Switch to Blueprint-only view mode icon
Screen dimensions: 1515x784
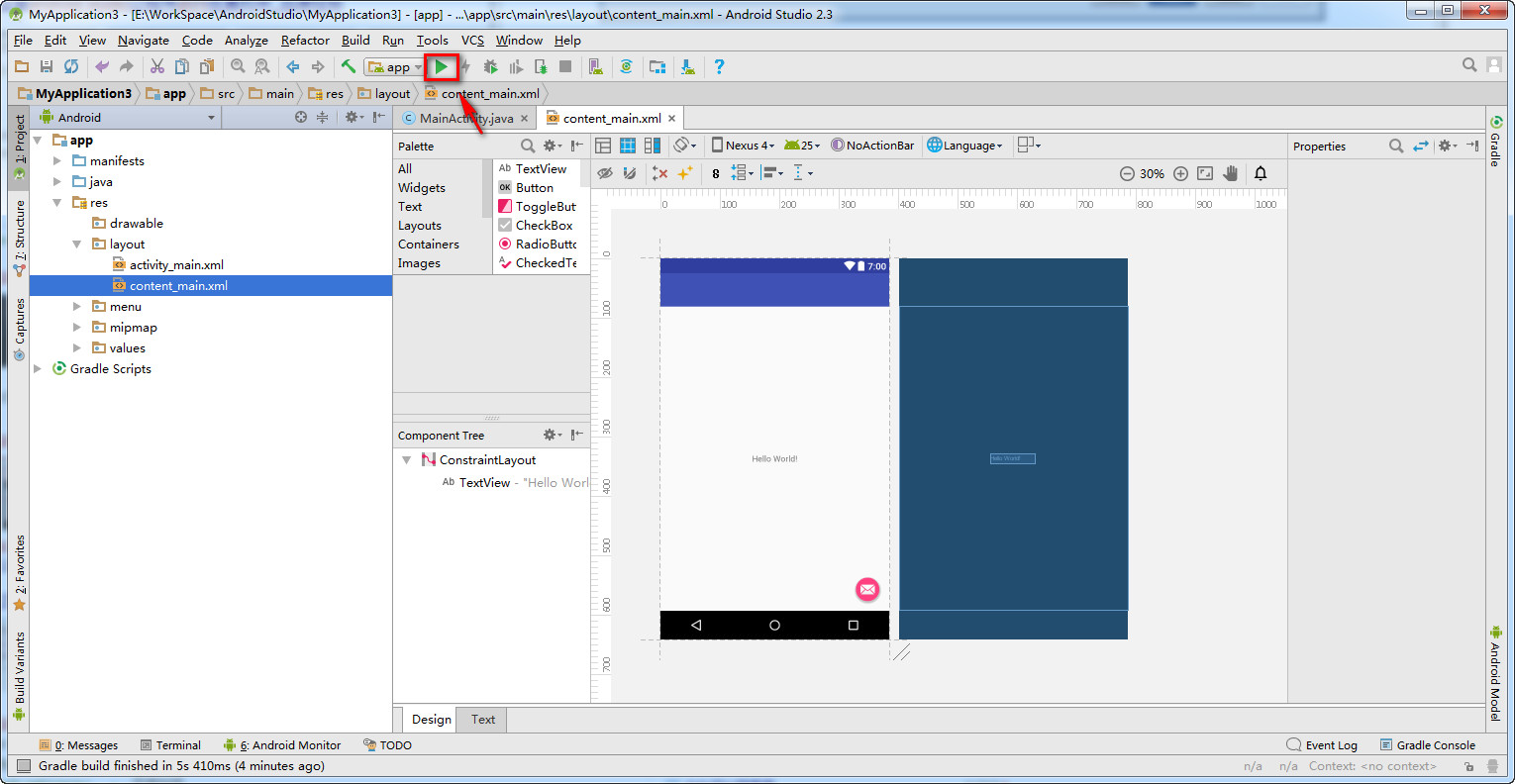click(x=628, y=146)
